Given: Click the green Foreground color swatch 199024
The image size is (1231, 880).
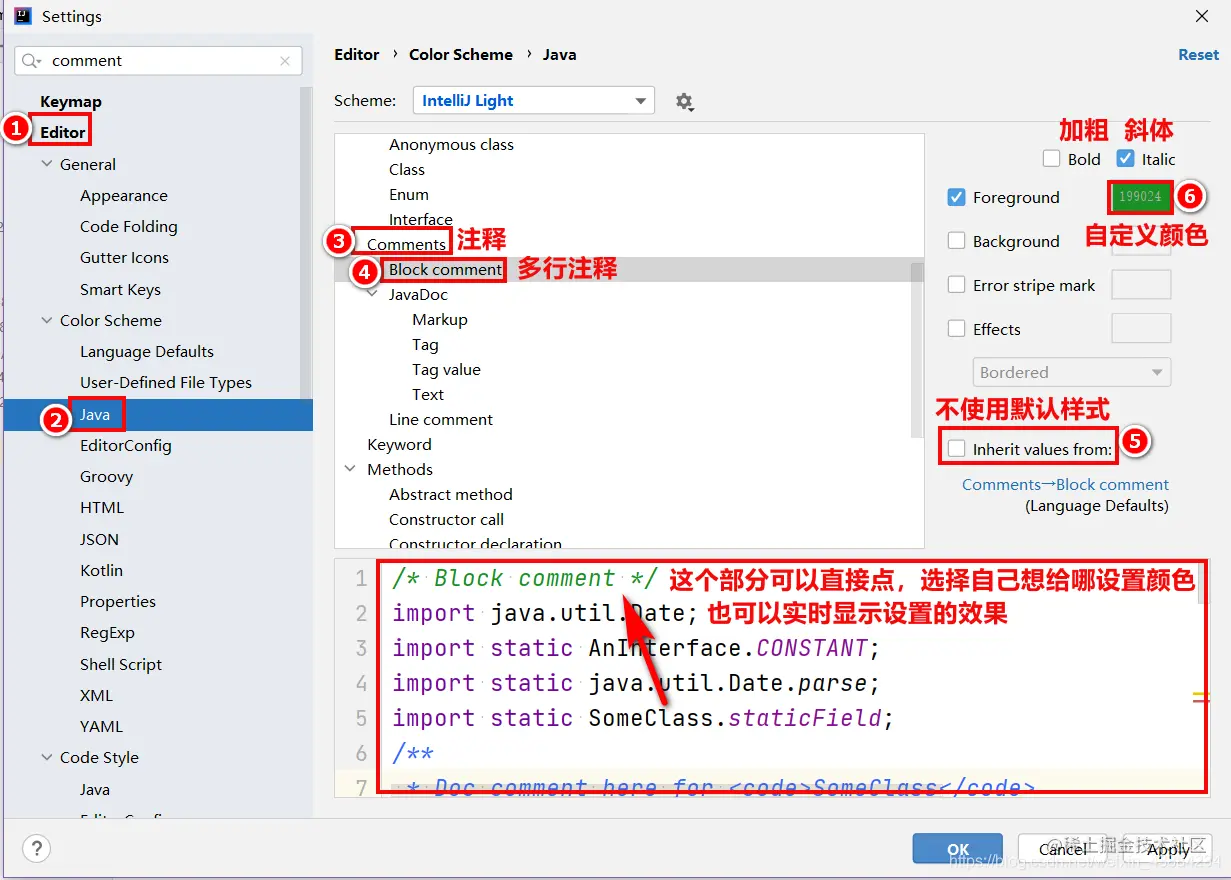Looking at the screenshot, I should click(1140, 197).
